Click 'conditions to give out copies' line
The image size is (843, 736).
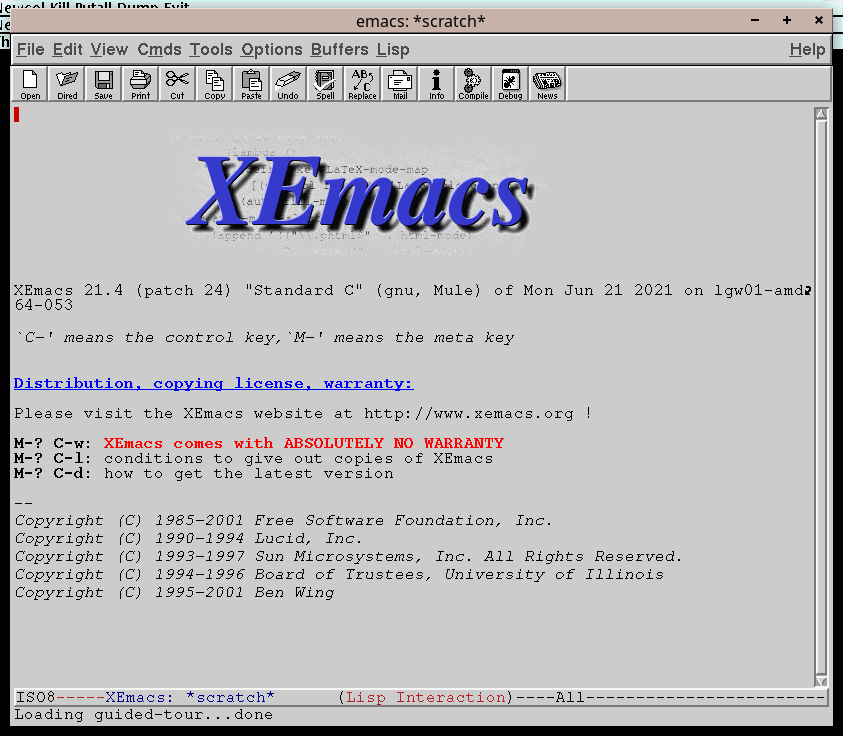[x=298, y=459]
